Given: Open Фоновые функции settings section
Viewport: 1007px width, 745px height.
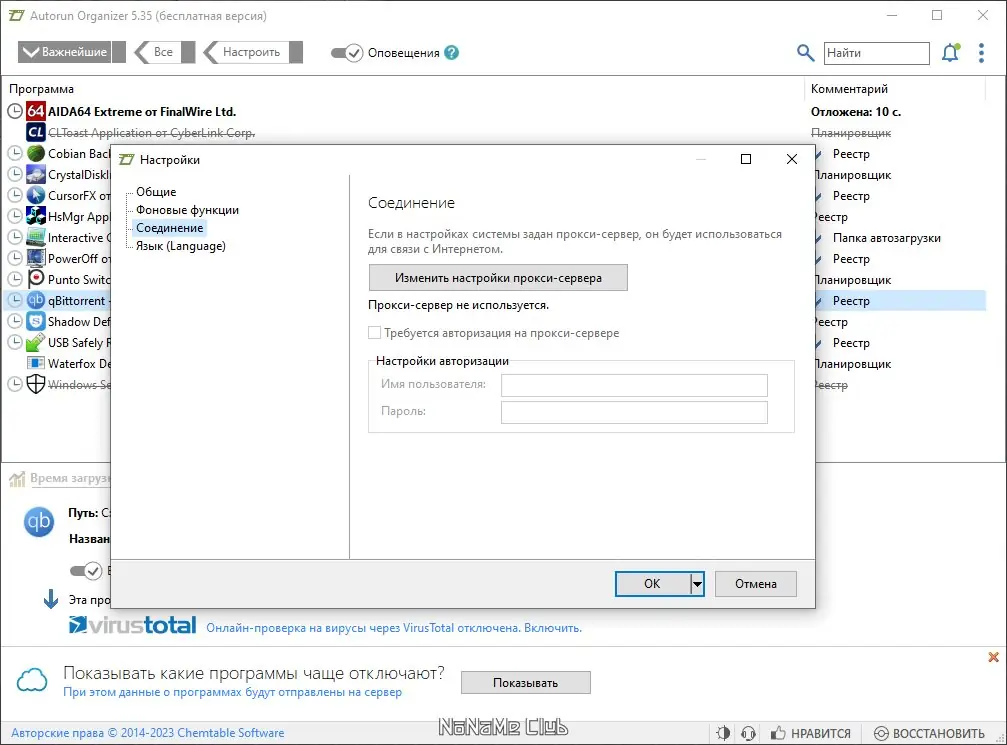Looking at the screenshot, I should pyautogui.click(x=188, y=209).
